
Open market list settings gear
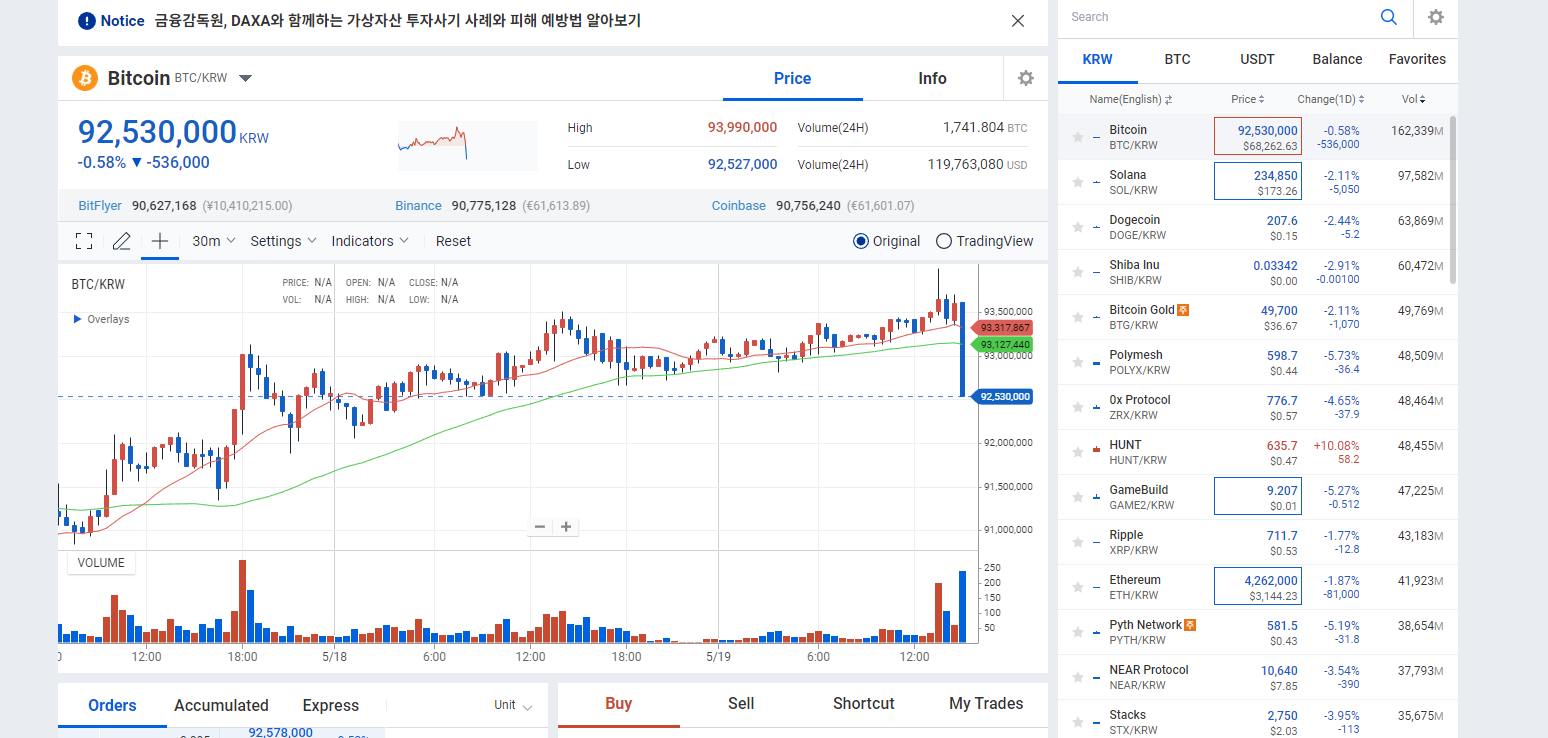click(x=1436, y=17)
